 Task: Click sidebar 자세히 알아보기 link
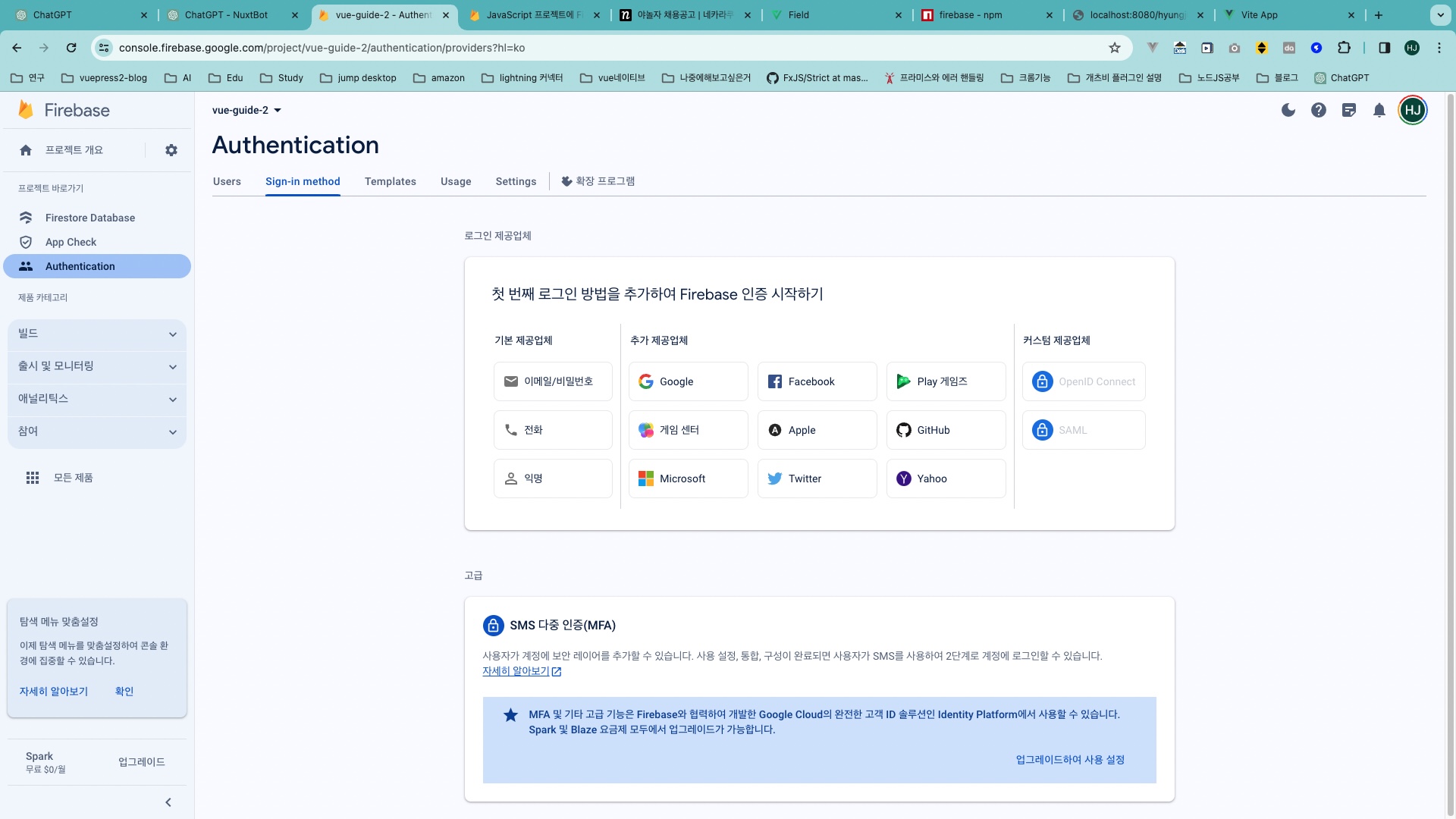coord(54,692)
